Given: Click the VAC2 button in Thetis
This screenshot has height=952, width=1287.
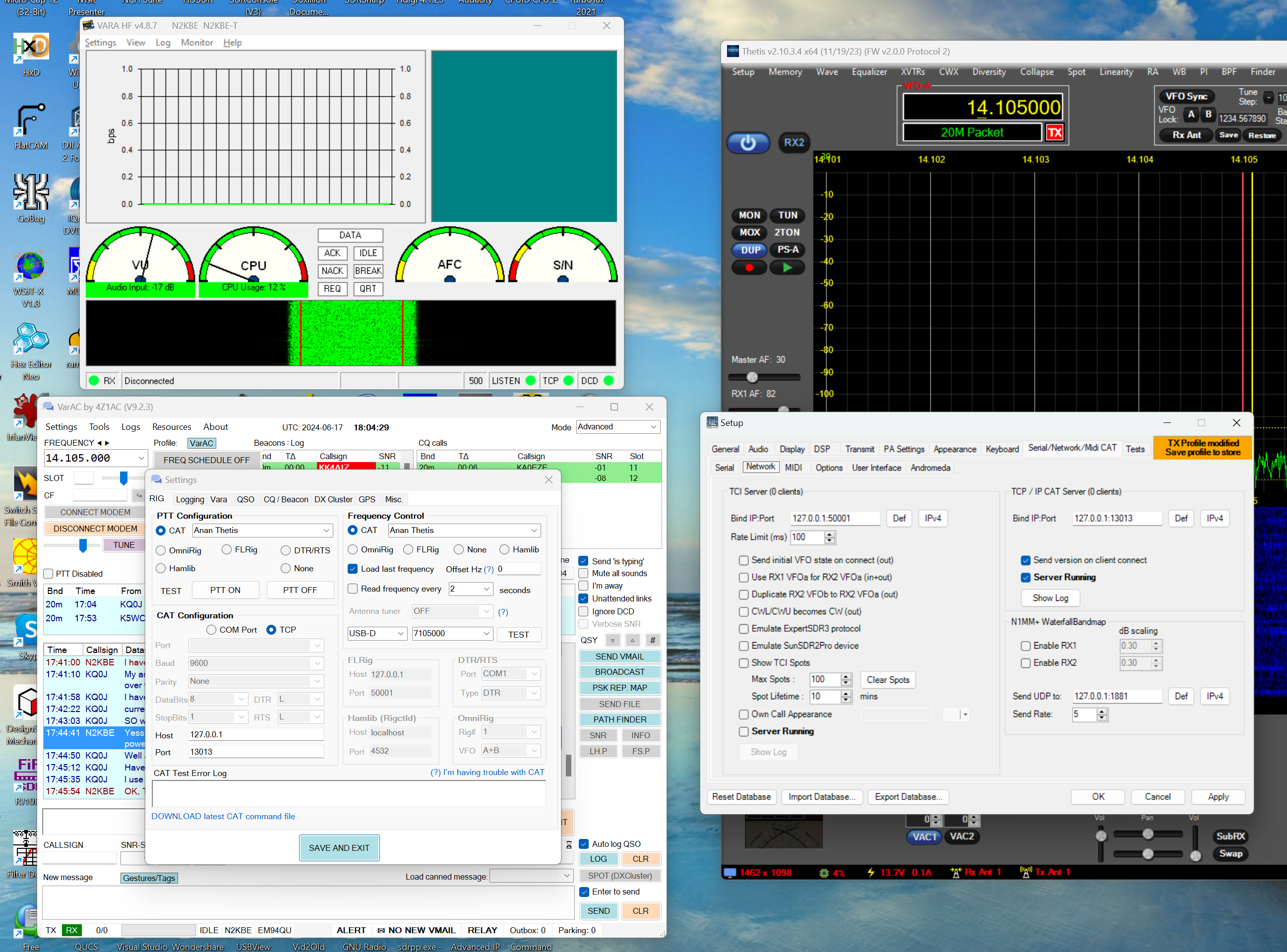Looking at the screenshot, I should tap(961, 837).
